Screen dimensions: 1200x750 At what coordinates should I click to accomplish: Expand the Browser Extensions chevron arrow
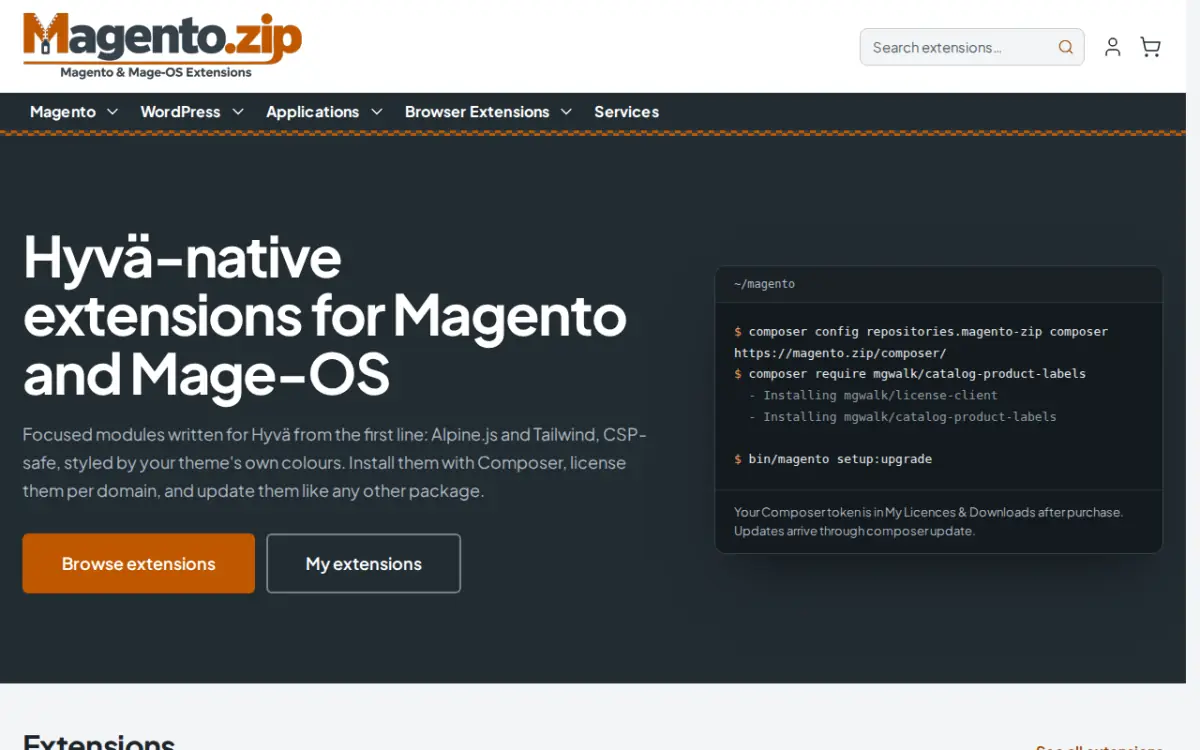(566, 112)
